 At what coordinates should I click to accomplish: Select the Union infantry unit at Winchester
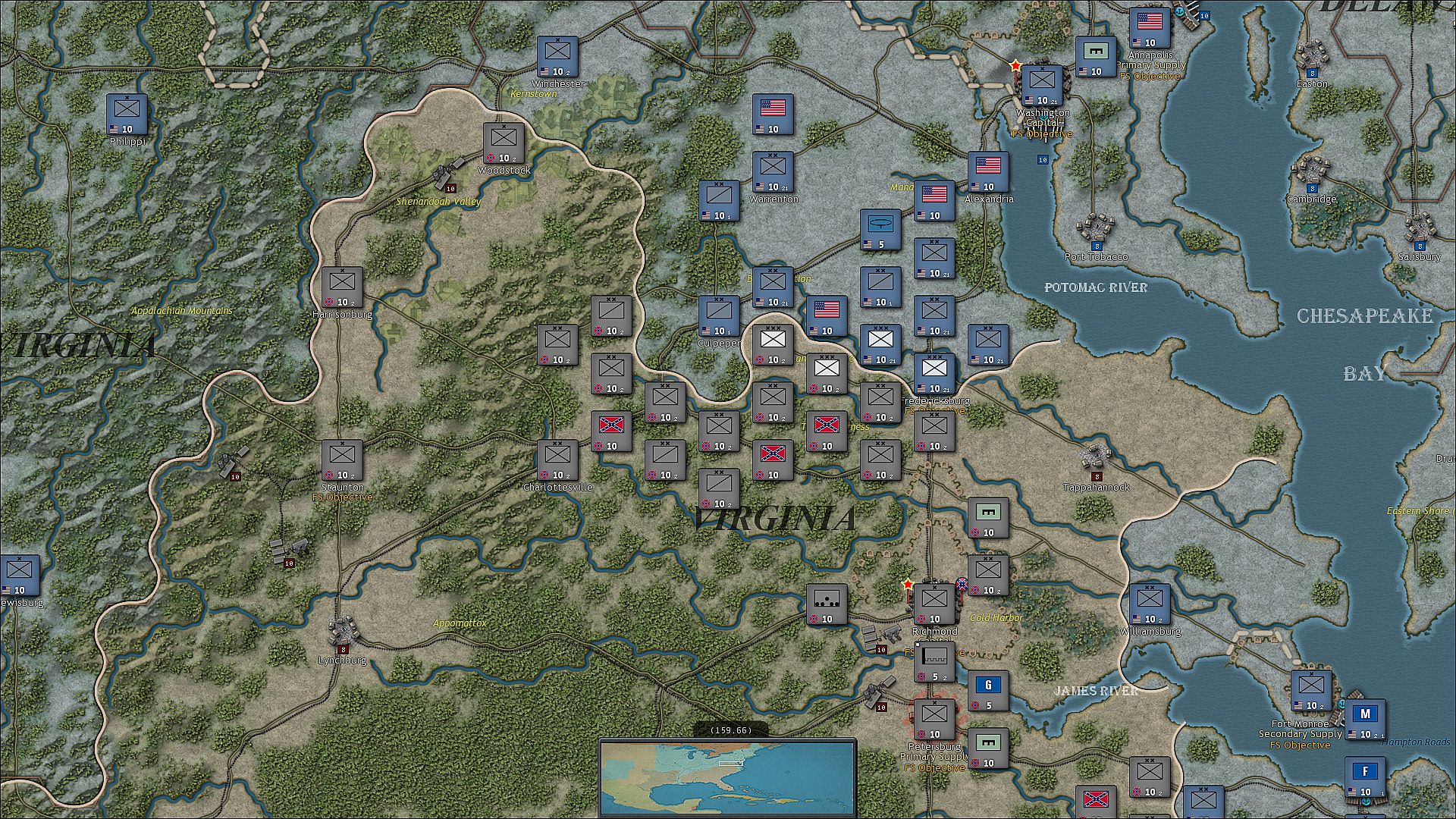pos(558,56)
